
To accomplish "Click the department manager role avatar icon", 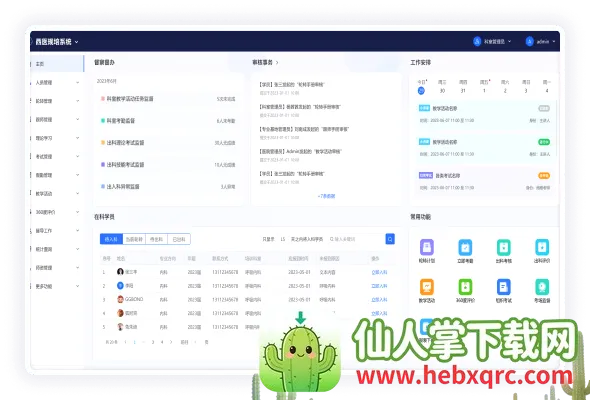I will pos(477,41).
